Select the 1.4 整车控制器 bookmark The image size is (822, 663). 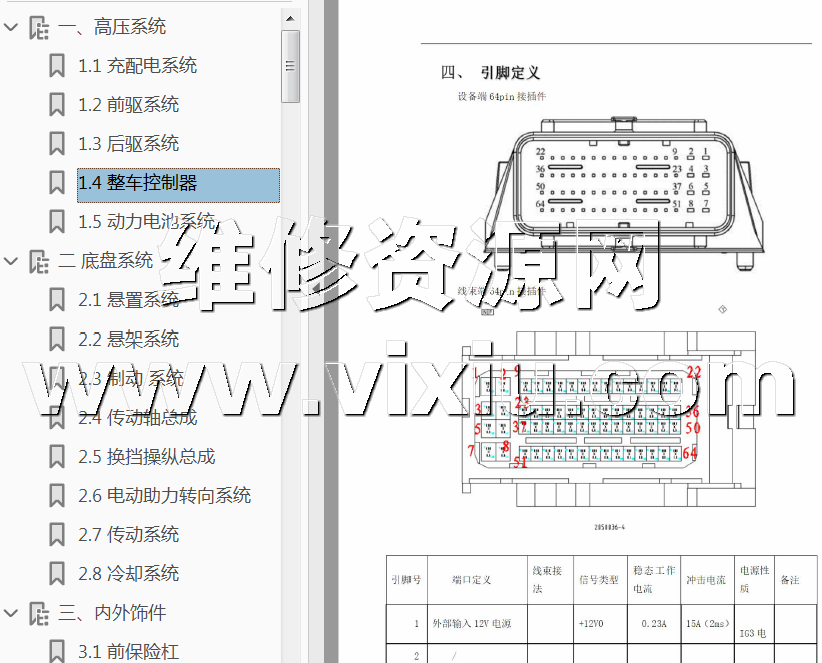[x=138, y=183]
